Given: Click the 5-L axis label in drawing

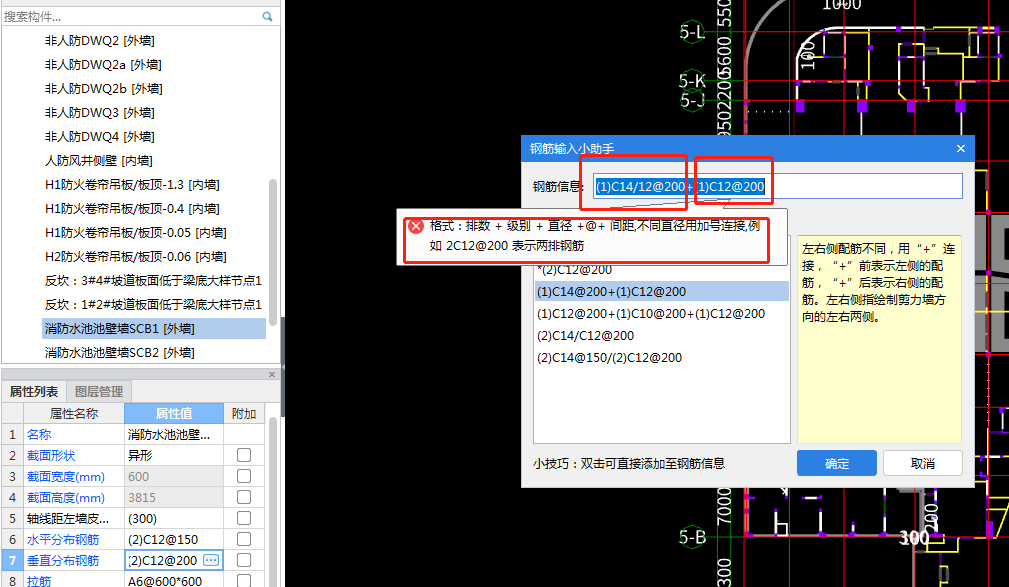Looking at the screenshot, I should 692,32.
